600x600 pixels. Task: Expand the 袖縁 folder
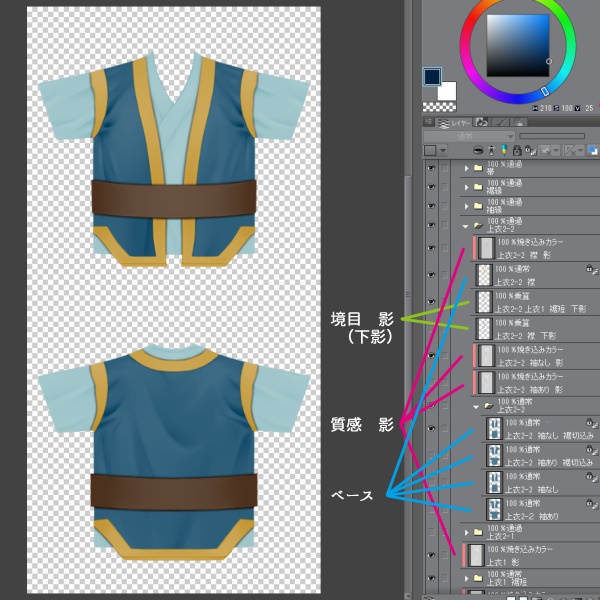tap(466, 206)
